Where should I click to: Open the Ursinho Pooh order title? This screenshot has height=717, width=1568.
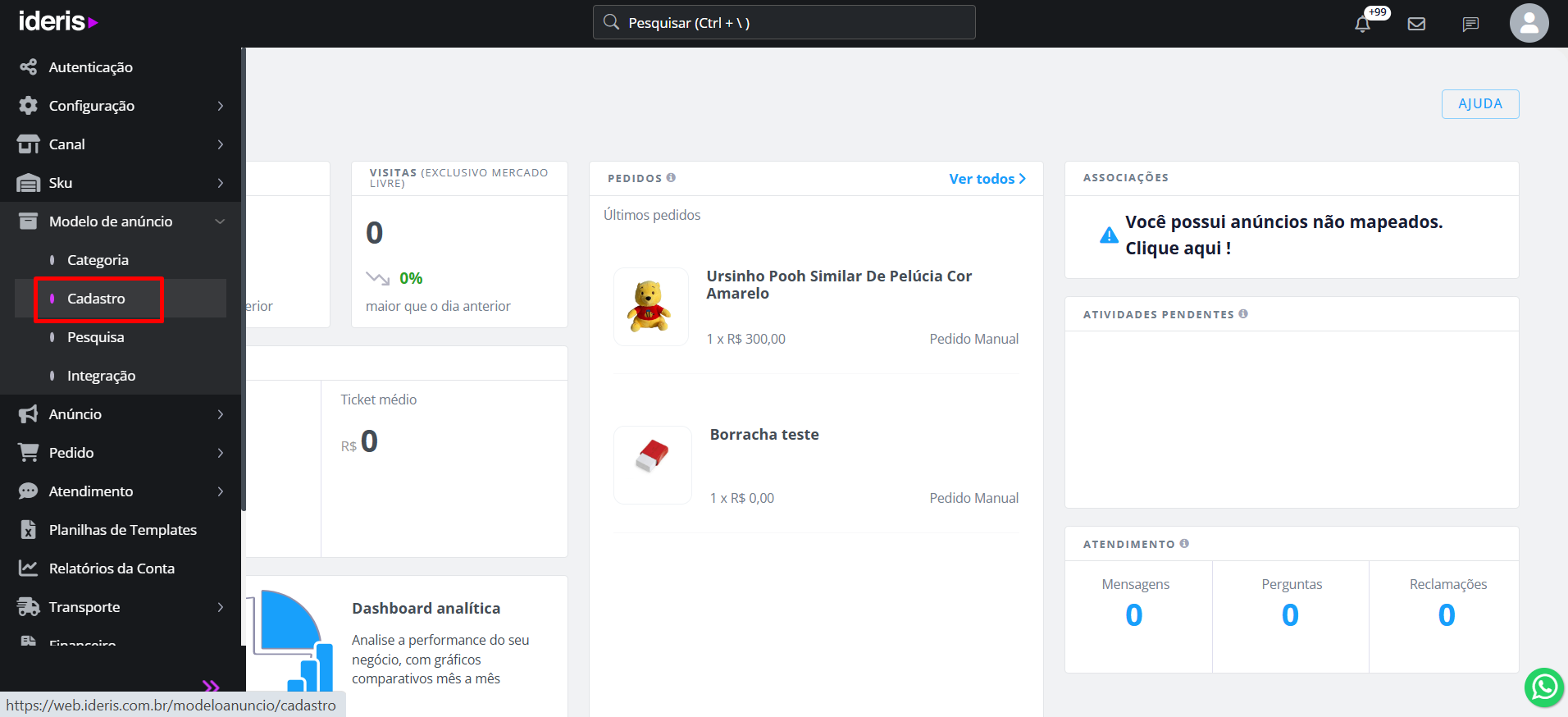coord(839,285)
